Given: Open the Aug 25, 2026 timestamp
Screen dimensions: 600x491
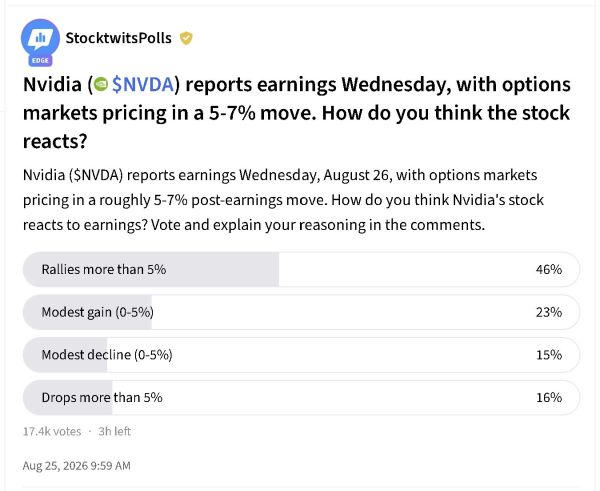Looking at the screenshot, I should tap(77, 466).
